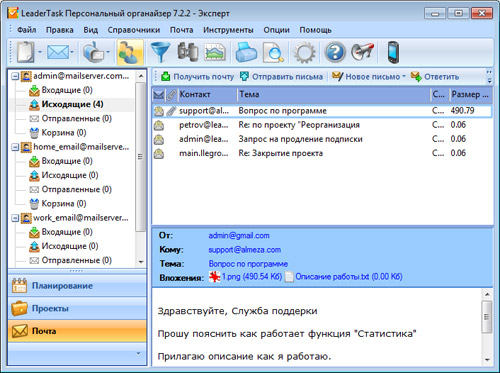
Task: Open the navigation pane configure arrow at bottom
Action: (139, 353)
